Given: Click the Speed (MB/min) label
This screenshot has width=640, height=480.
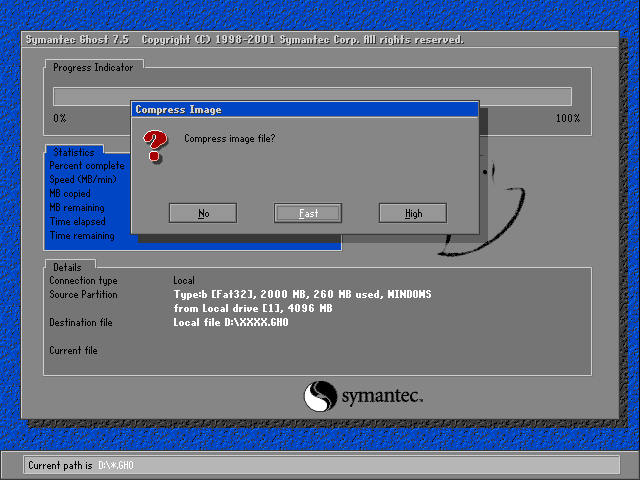Looking at the screenshot, I should 83,180.
